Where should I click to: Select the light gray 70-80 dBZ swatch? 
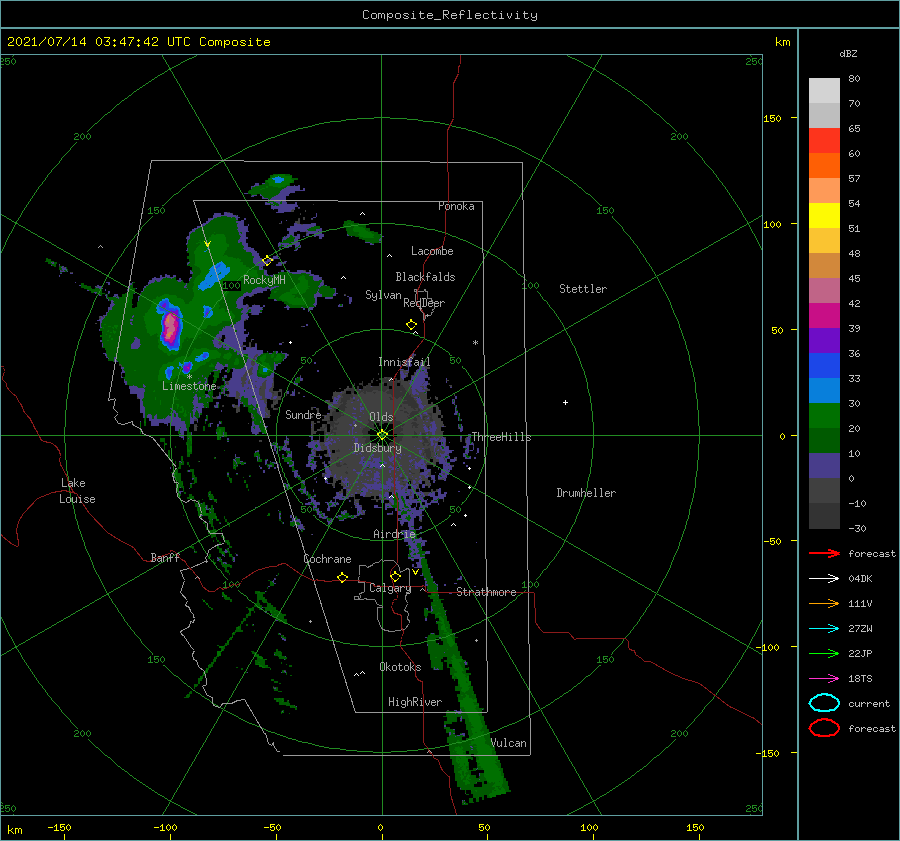click(824, 91)
